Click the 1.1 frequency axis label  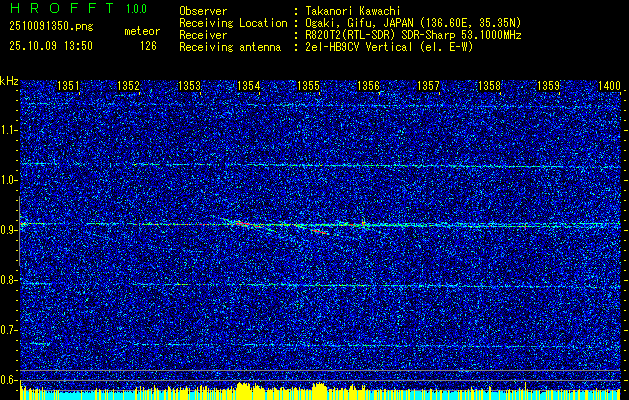pos(9,130)
